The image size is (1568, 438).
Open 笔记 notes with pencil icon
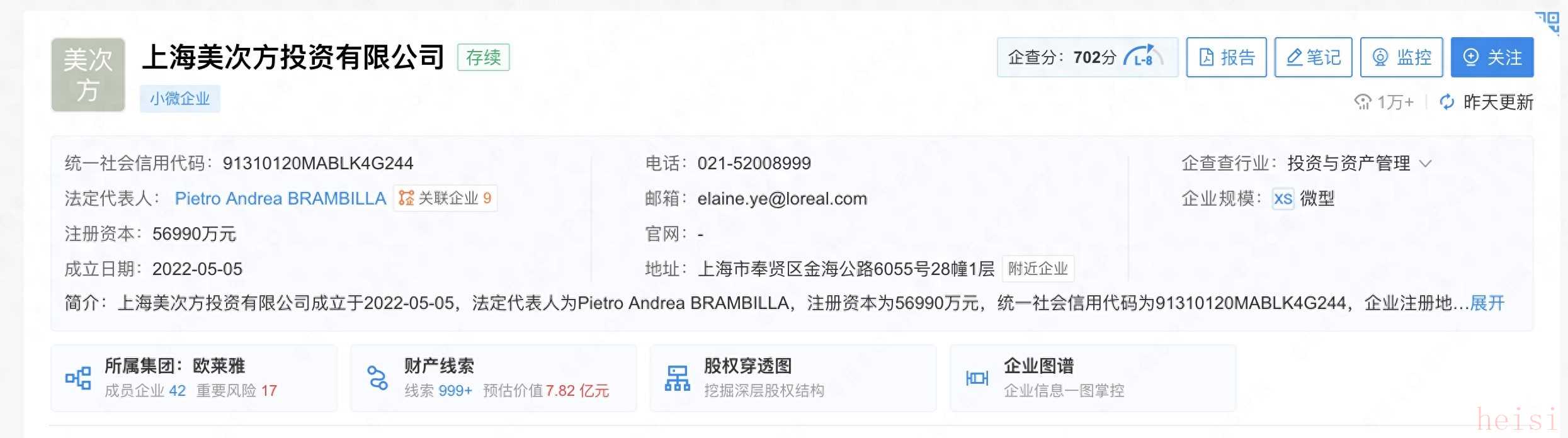[1313, 57]
